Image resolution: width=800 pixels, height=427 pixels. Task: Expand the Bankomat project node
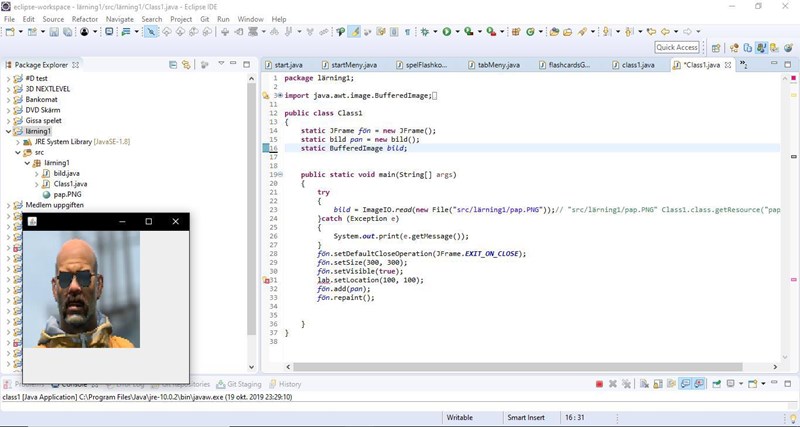tap(9, 99)
